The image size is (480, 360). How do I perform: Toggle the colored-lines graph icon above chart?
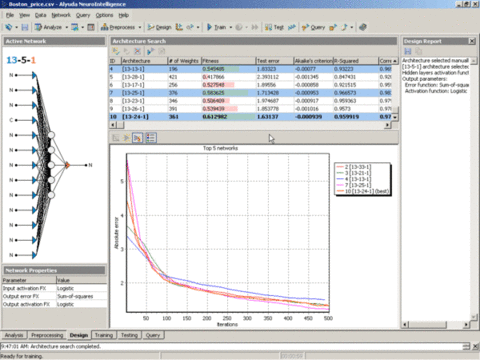(x=137, y=138)
